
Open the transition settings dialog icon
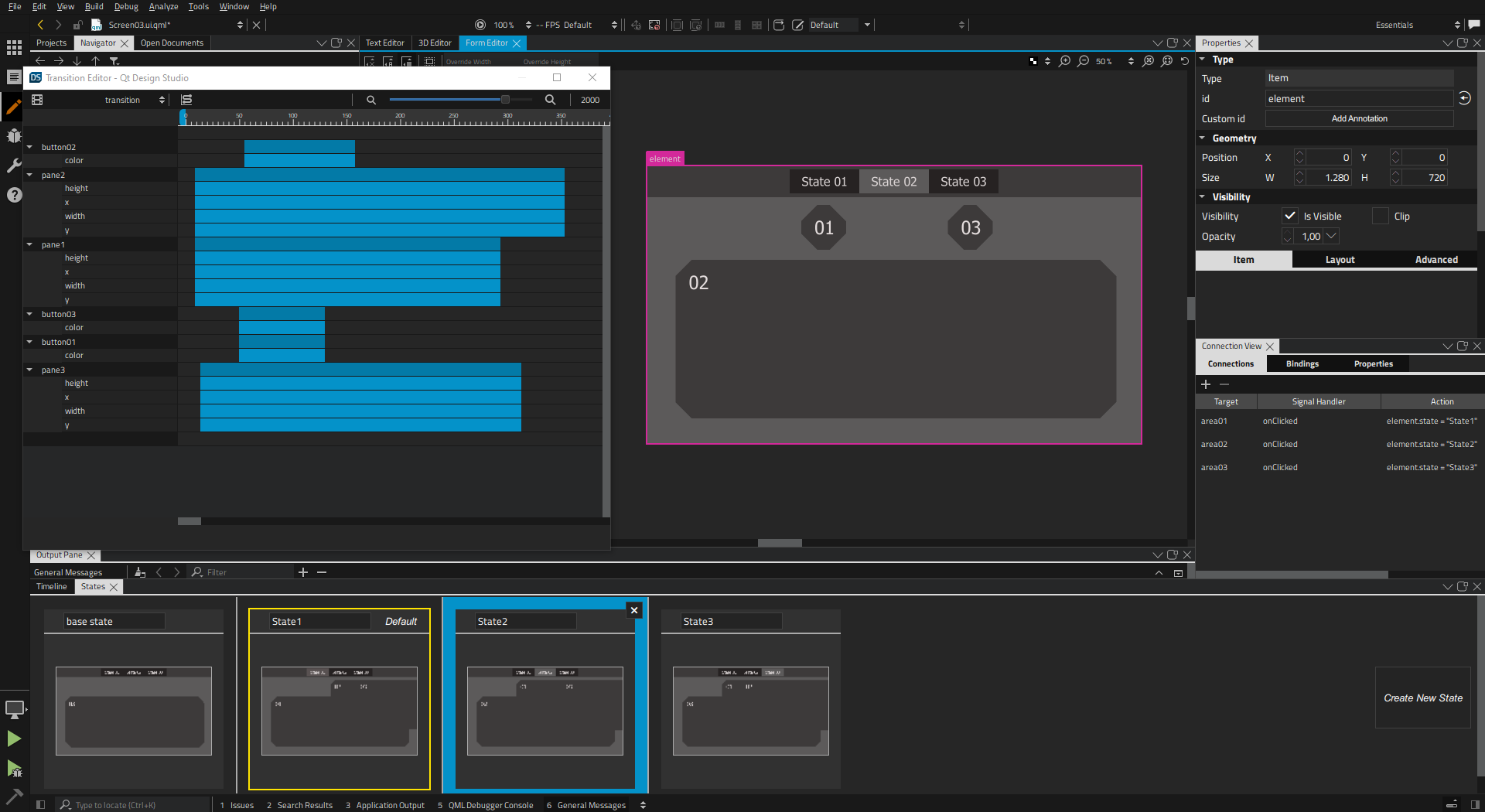tap(37, 100)
